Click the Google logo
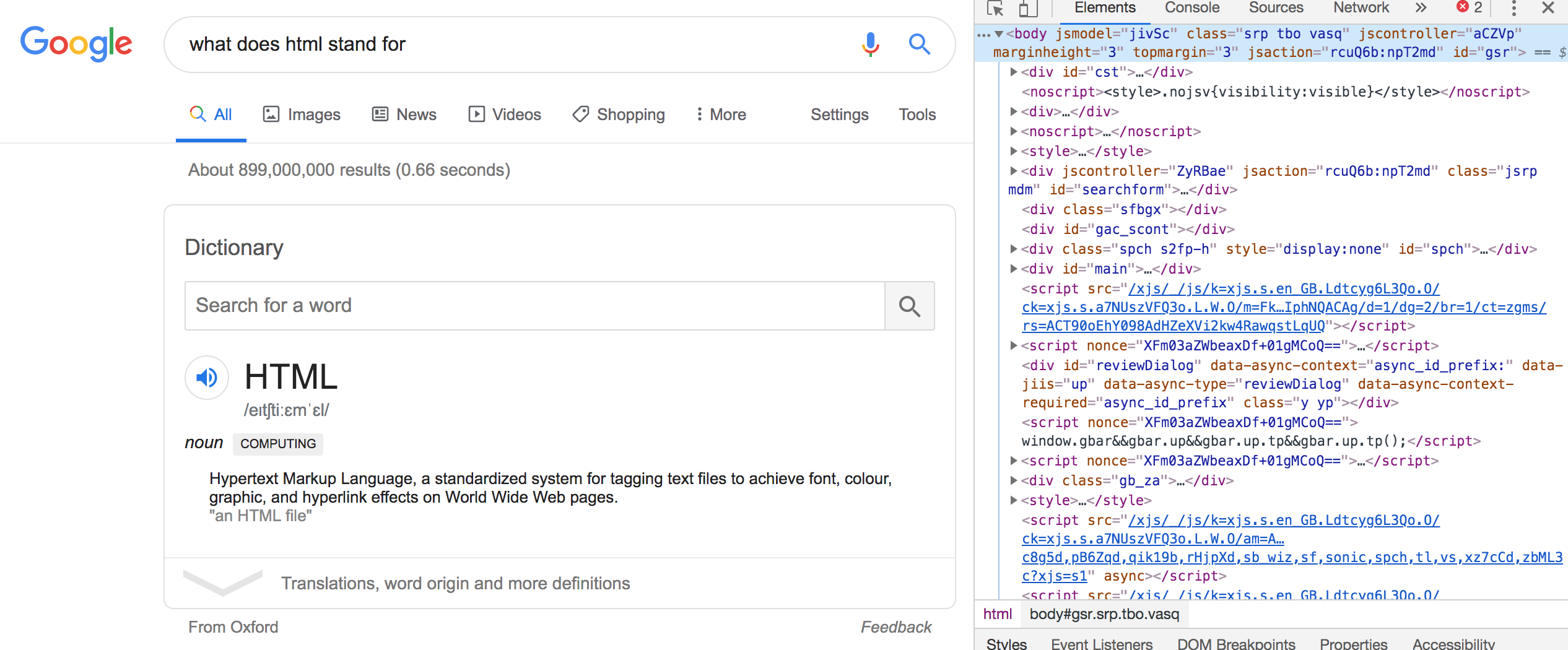The image size is (1568, 650). pos(76,44)
